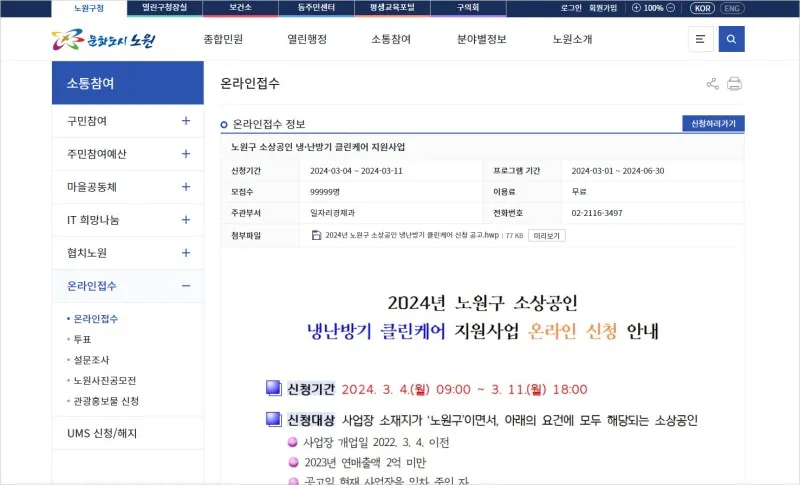Open the 열린행정 main menu
This screenshot has width=800, height=485.
(307, 39)
